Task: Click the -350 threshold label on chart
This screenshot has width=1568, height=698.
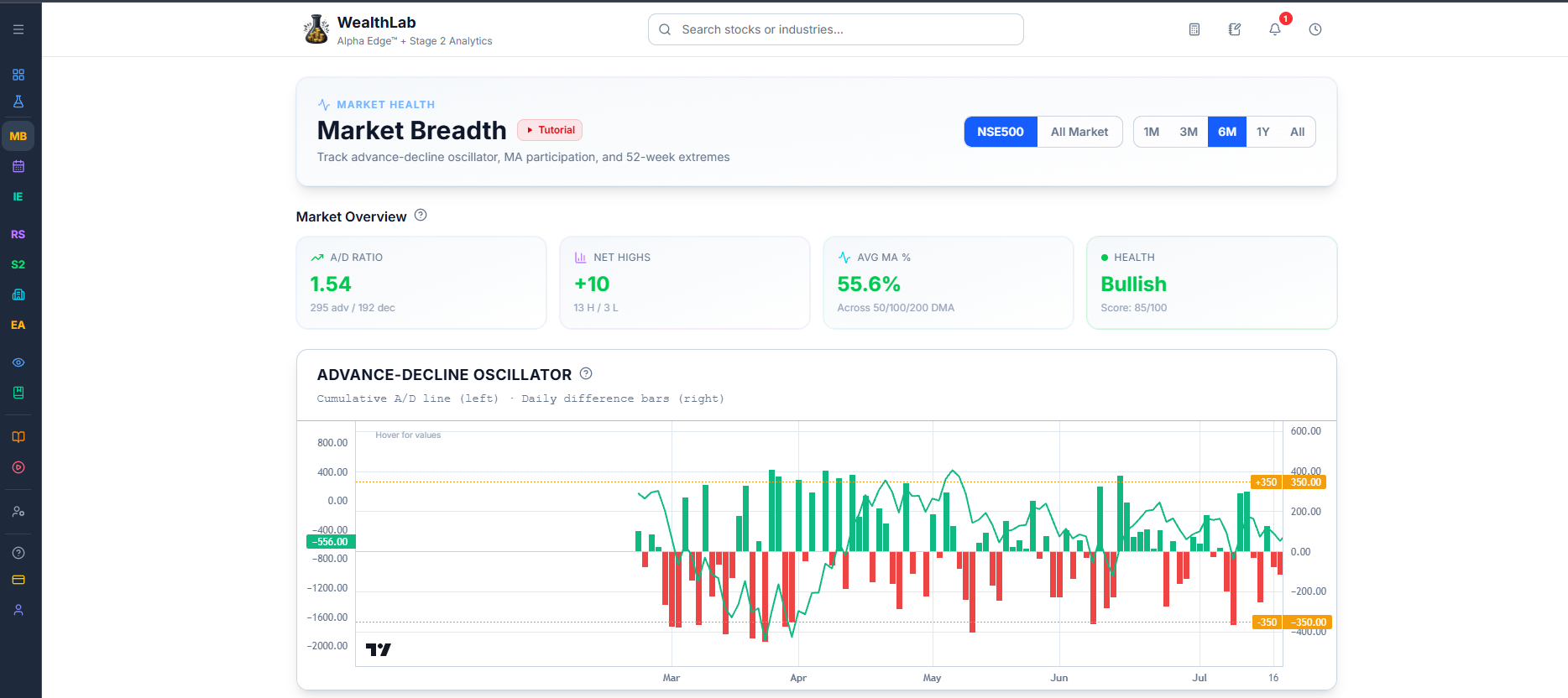Action: pos(1267,622)
